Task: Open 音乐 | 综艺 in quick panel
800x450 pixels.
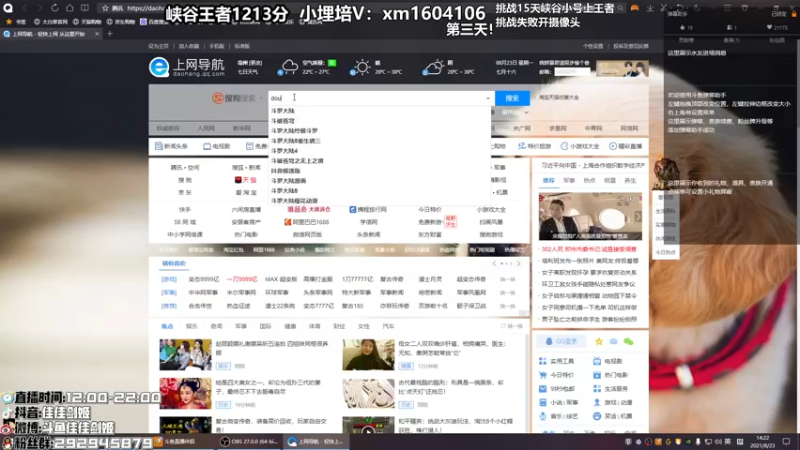Action: tap(559, 416)
